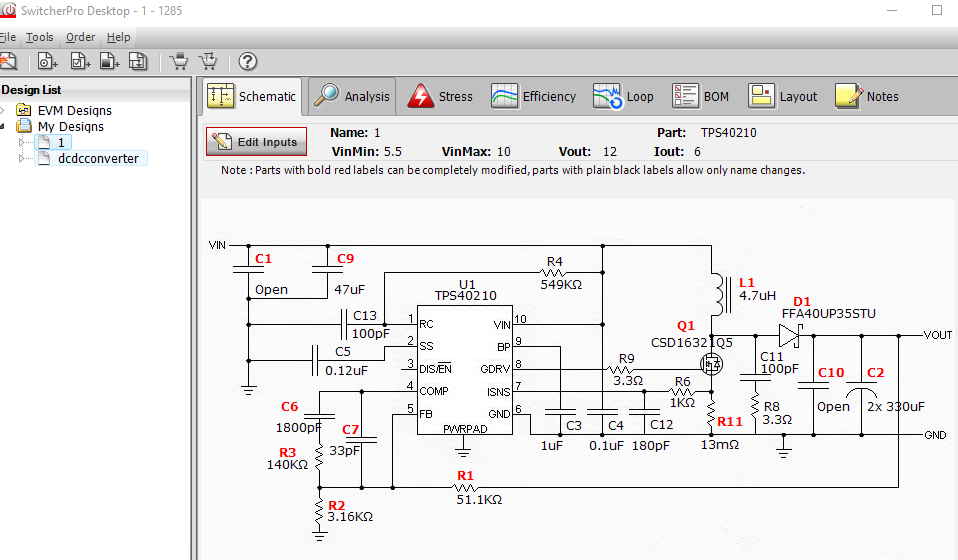
Task: Click the shopping cart with box icon
Action: [x=179, y=61]
